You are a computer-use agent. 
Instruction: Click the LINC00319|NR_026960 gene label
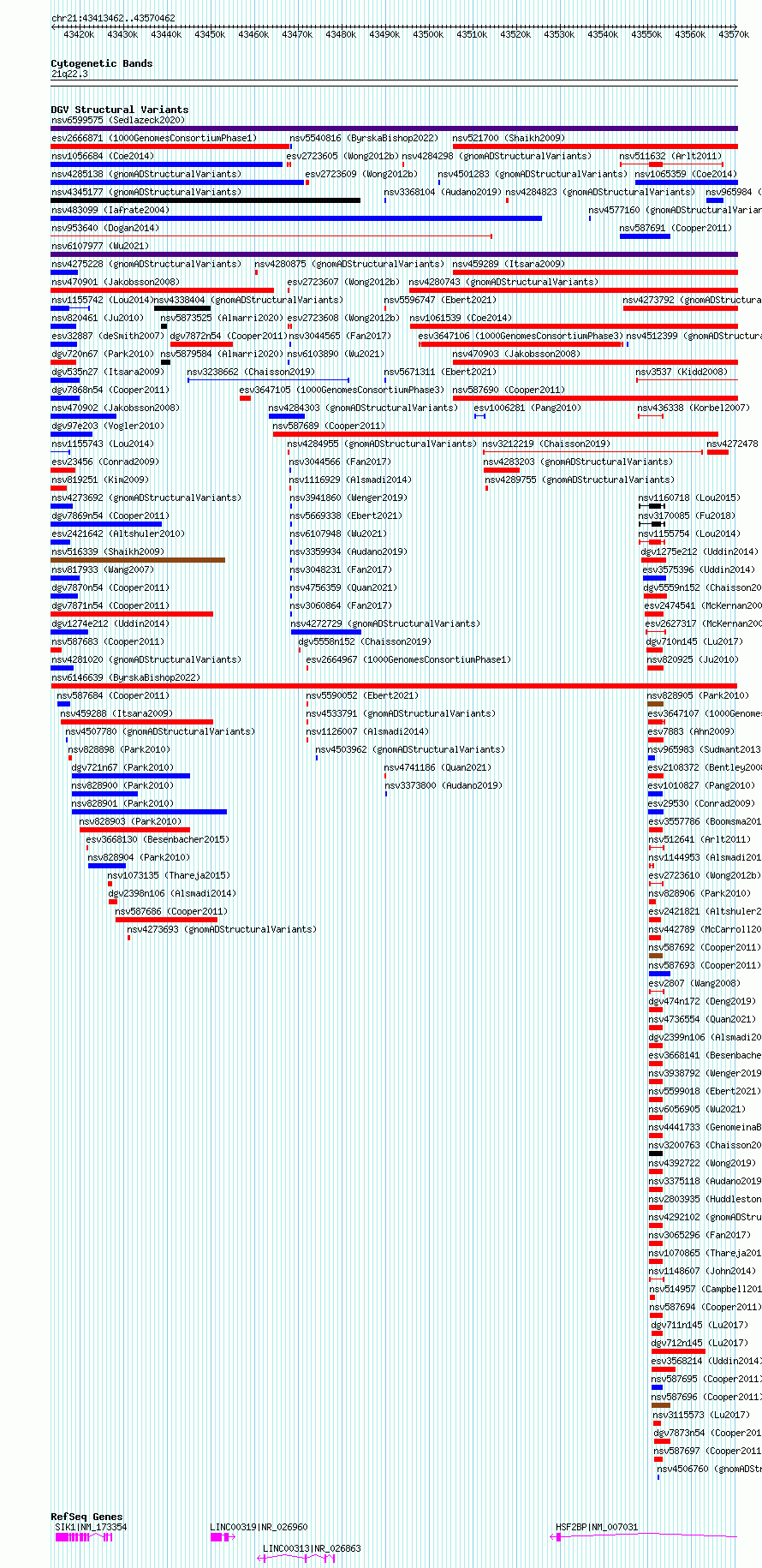tap(259, 1527)
